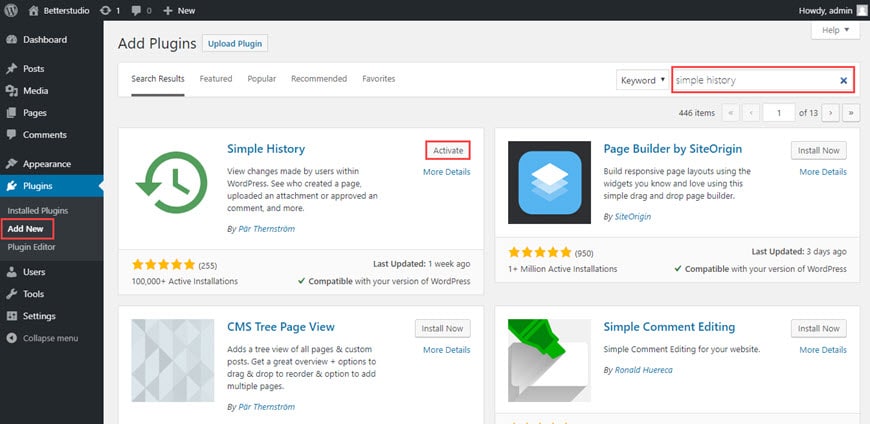
Task: Open the WordPress logo menu
Action: click(11, 10)
